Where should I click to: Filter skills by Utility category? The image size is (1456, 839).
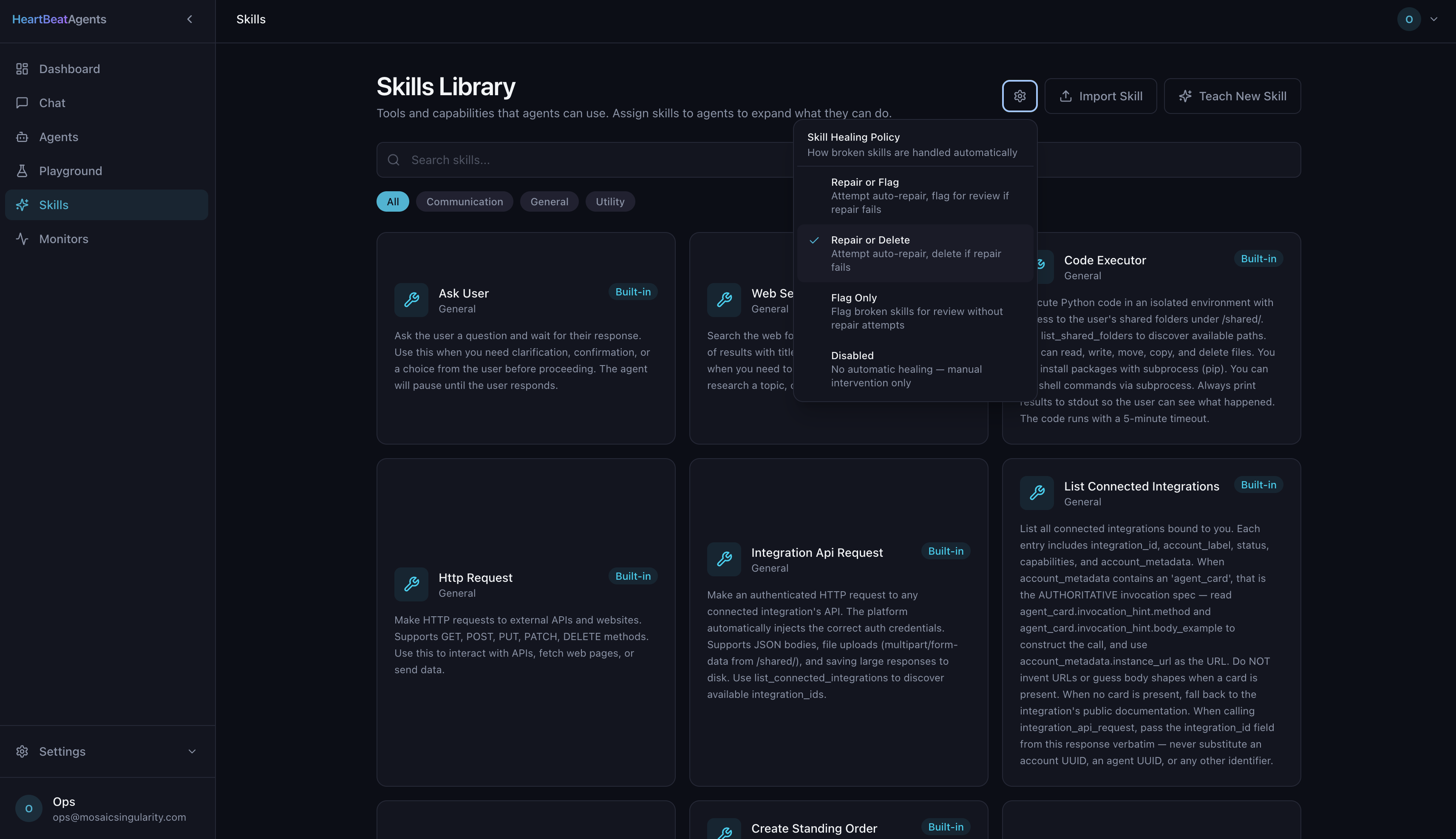pyautogui.click(x=610, y=202)
